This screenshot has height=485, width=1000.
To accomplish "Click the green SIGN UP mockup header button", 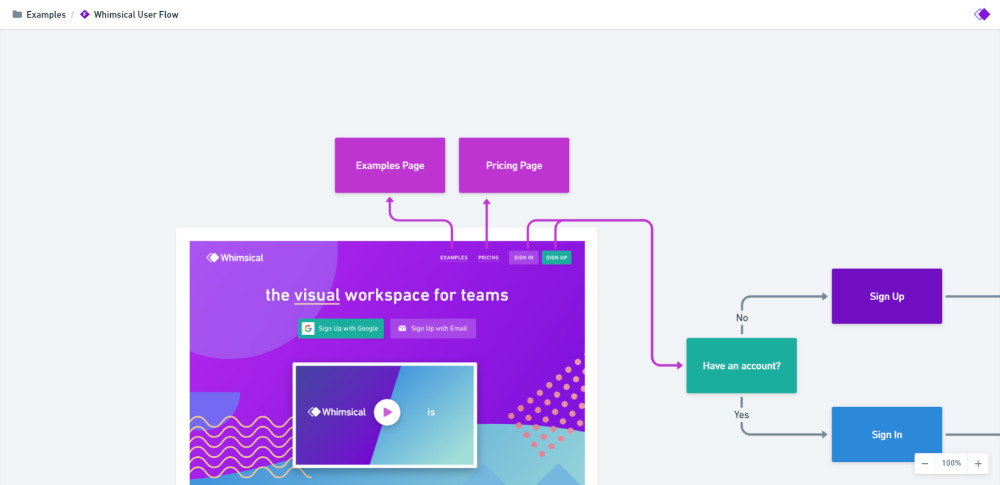I will [x=556, y=258].
